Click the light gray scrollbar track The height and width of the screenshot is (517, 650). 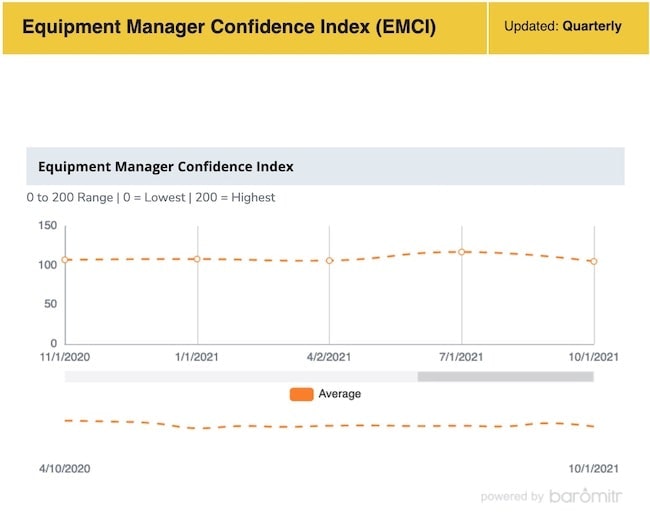point(240,377)
